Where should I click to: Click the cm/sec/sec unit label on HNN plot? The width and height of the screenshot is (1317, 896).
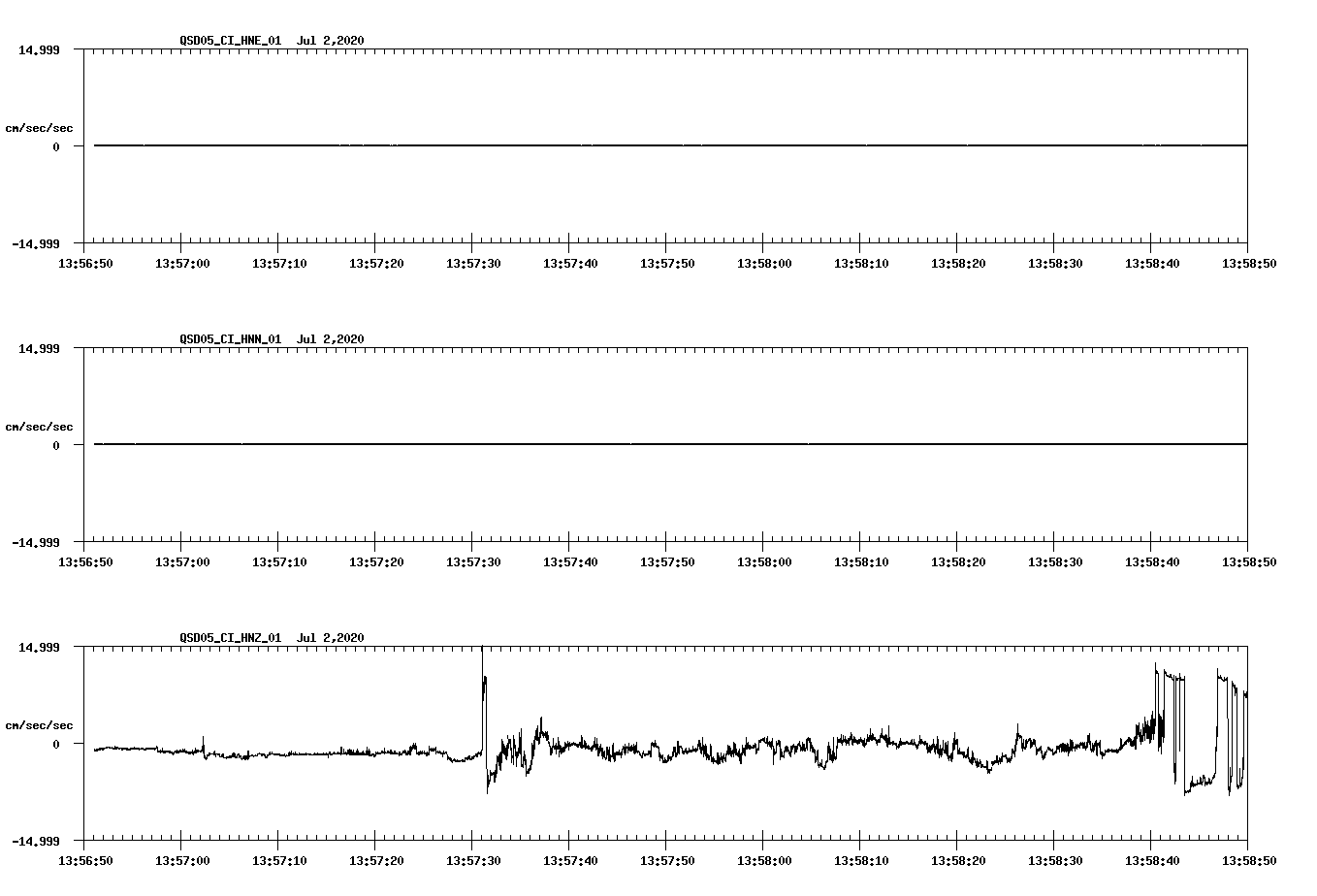(x=39, y=427)
